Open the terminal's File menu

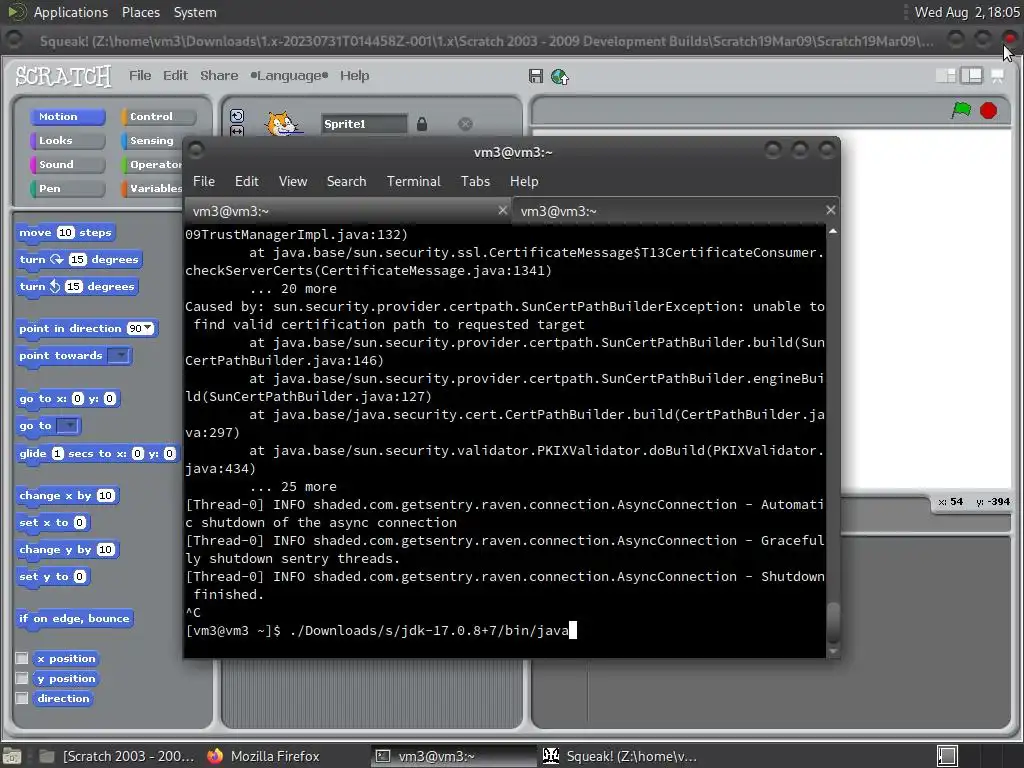point(204,182)
